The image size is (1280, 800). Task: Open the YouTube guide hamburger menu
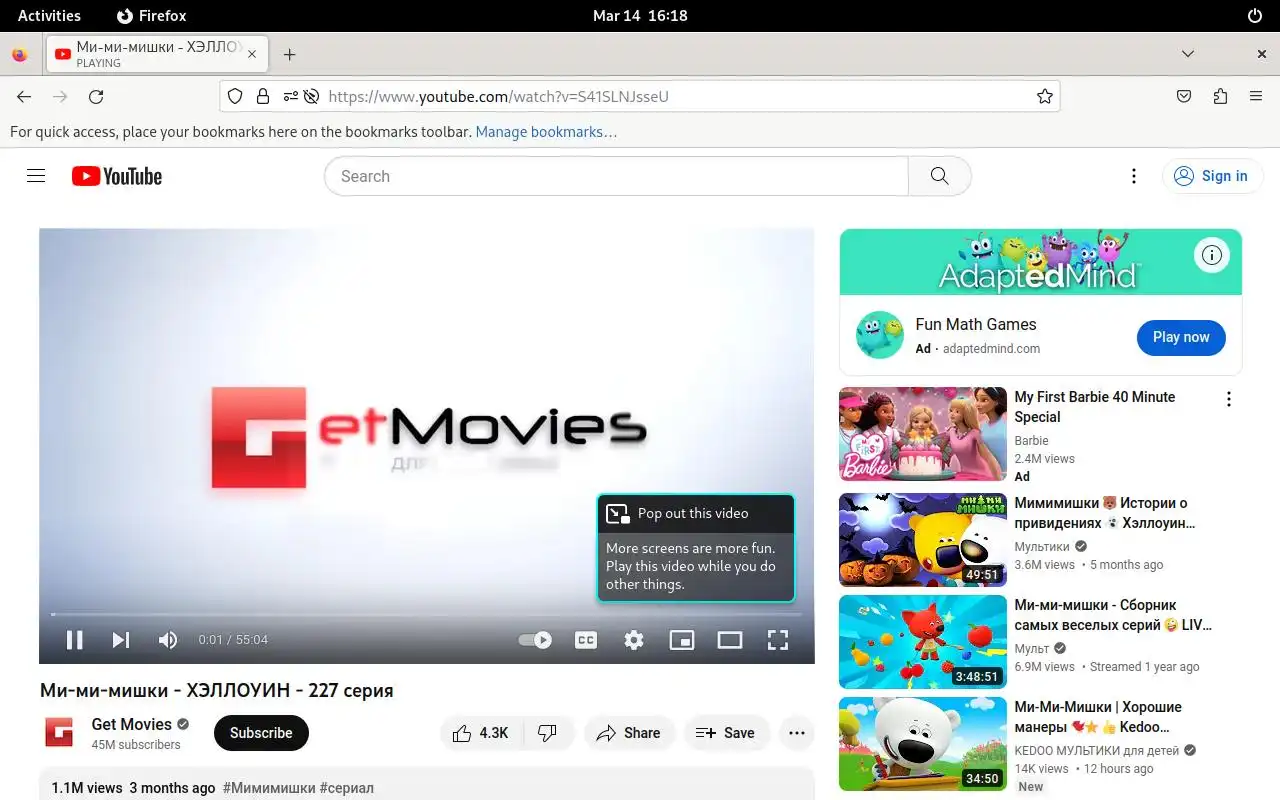(x=36, y=176)
